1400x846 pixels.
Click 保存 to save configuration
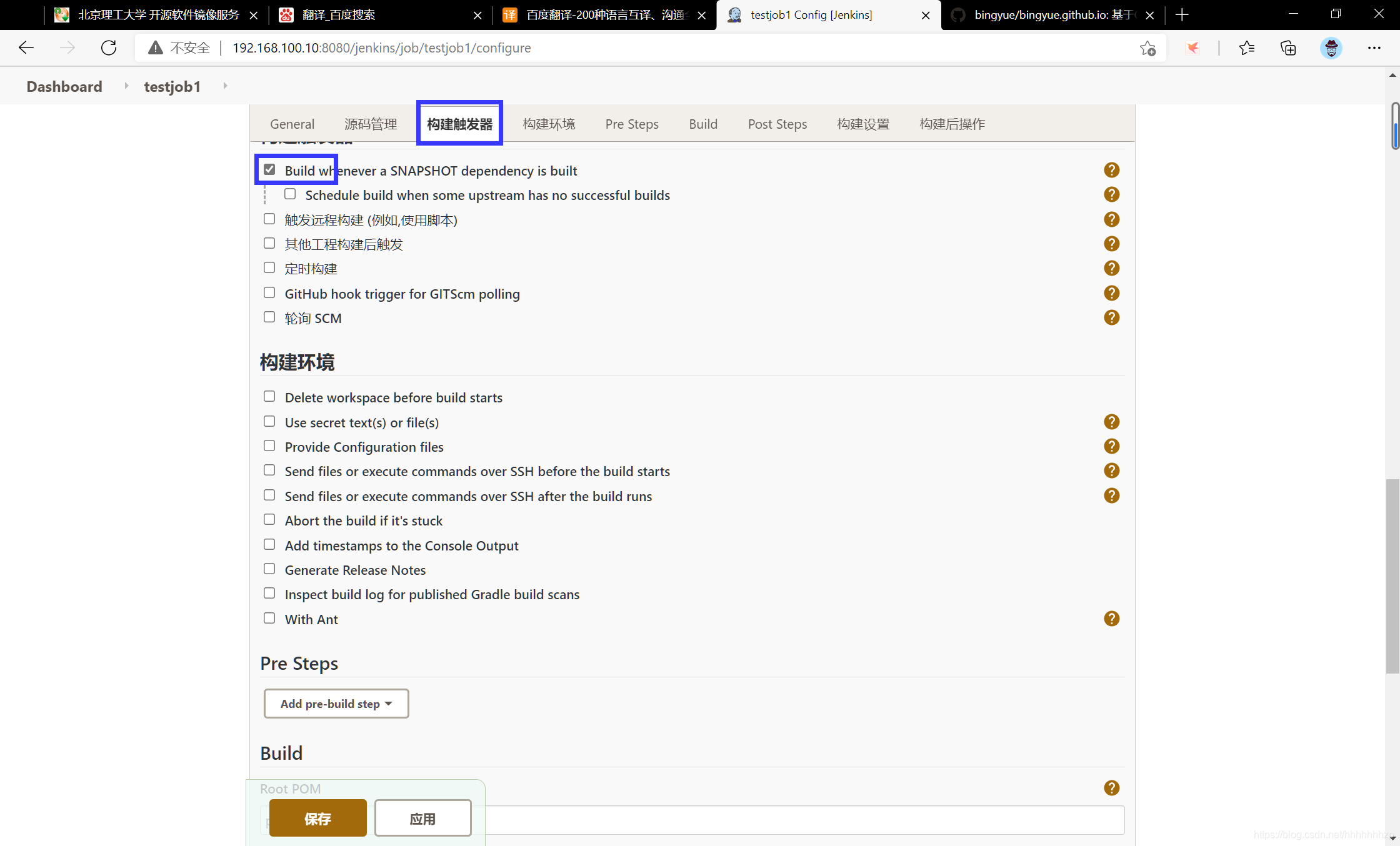pyautogui.click(x=317, y=818)
